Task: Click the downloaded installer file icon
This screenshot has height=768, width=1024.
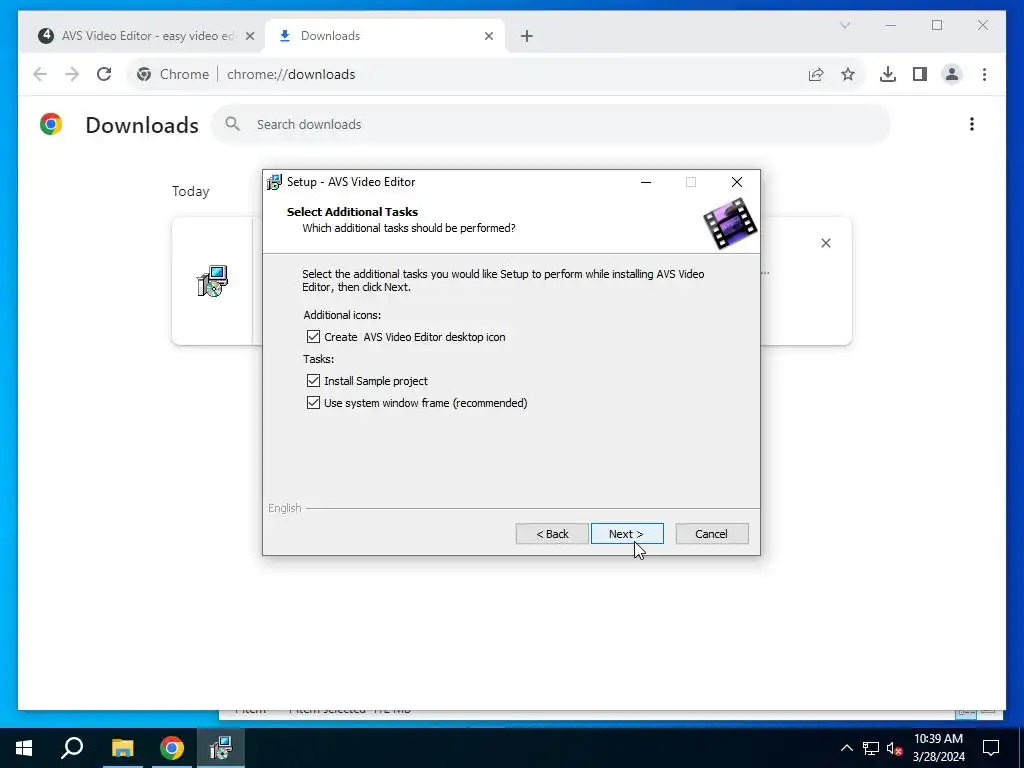Action: pyautogui.click(x=212, y=281)
